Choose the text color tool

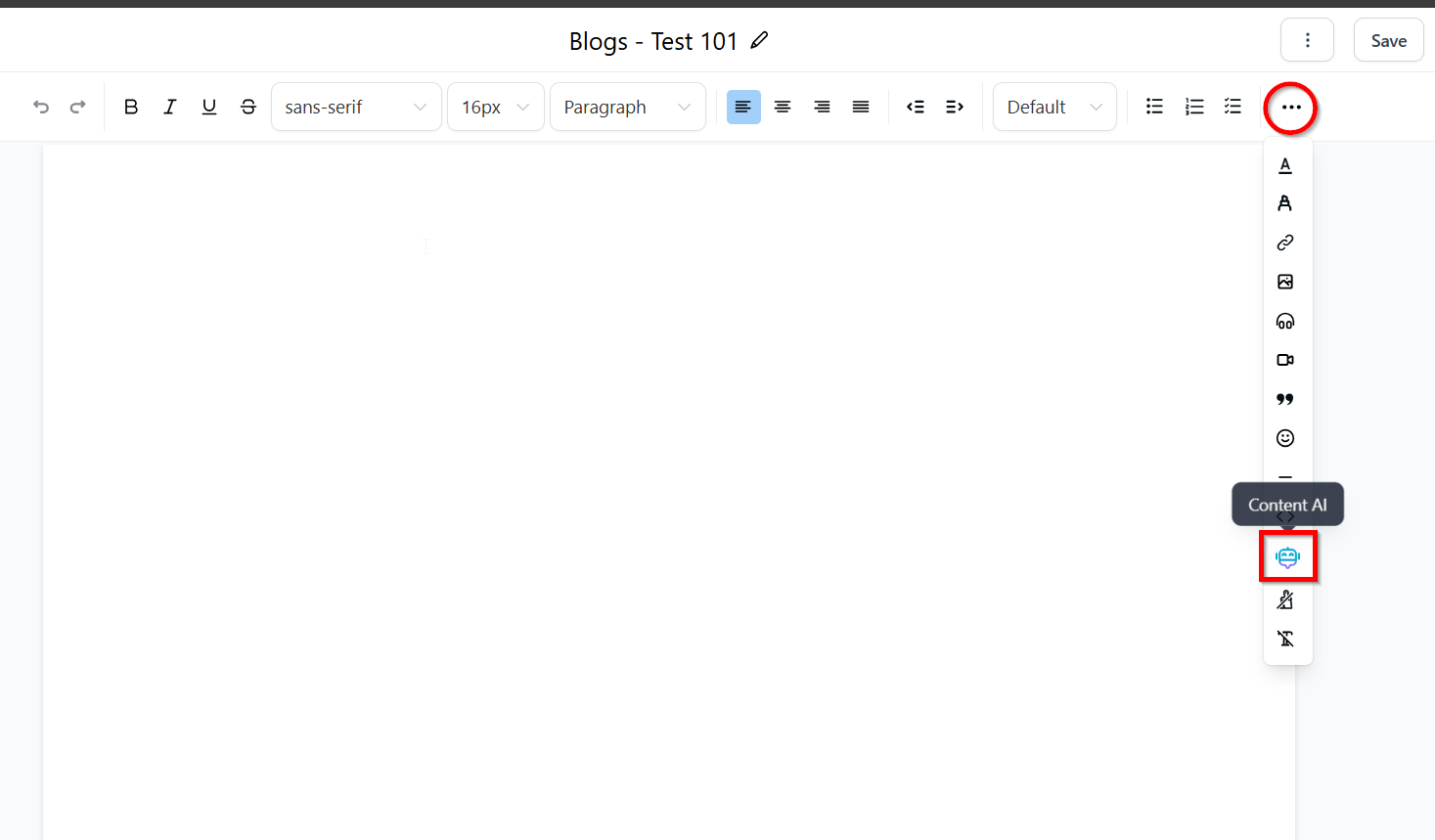(x=1285, y=165)
